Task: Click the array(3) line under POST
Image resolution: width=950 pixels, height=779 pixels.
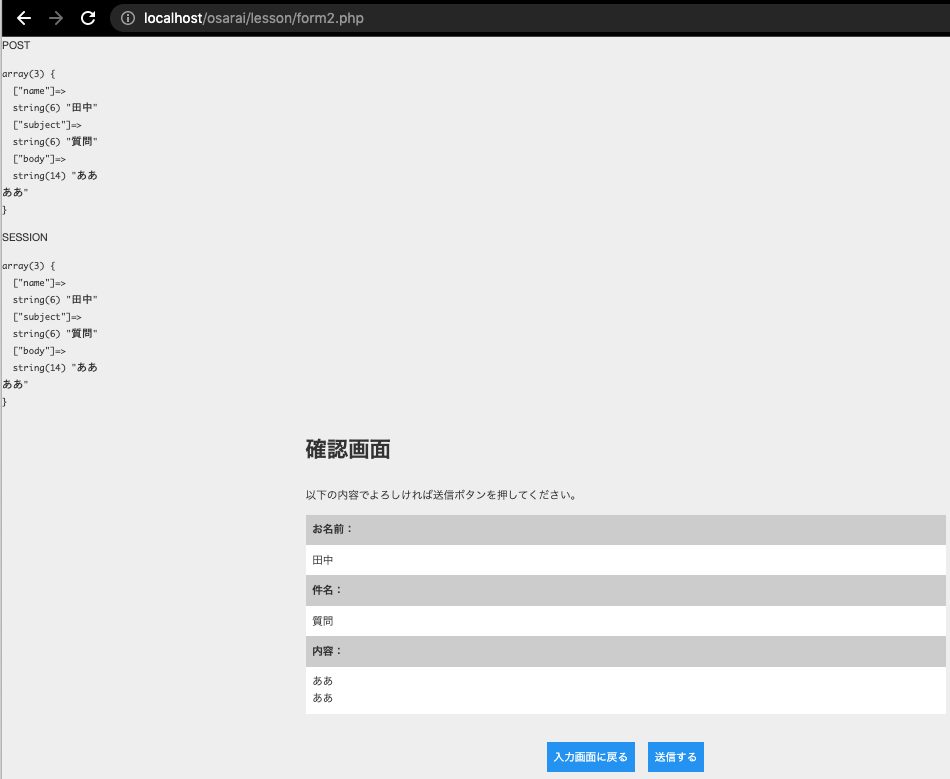Action: click(x=26, y=73)
